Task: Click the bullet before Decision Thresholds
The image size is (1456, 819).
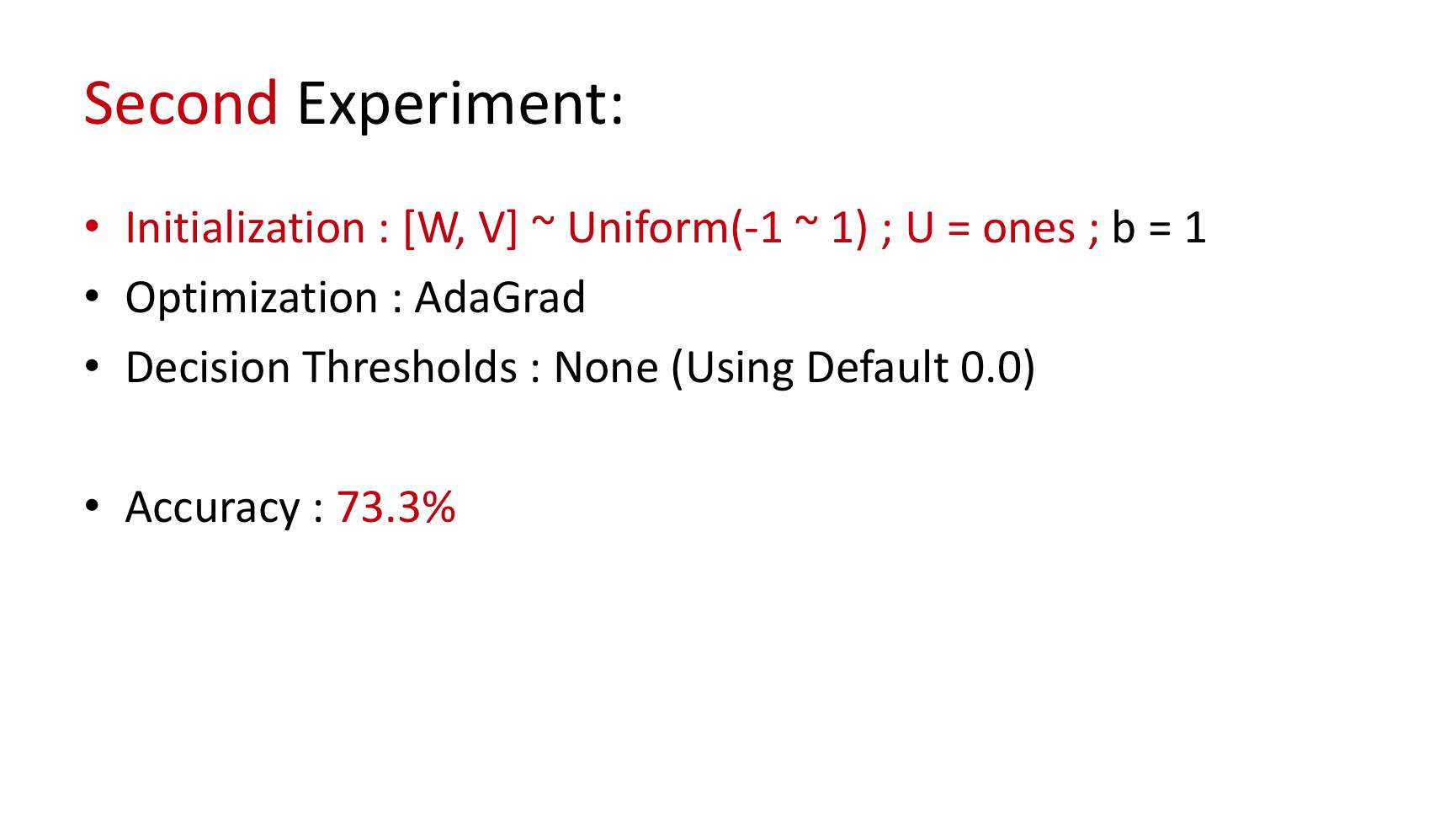Action: pos(93,366)
